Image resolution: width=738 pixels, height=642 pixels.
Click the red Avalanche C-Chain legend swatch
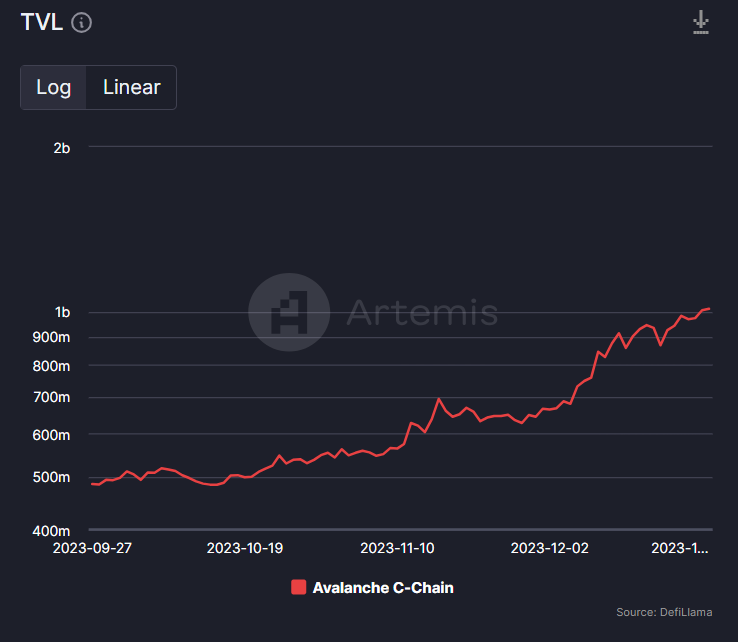pos(298,587)
